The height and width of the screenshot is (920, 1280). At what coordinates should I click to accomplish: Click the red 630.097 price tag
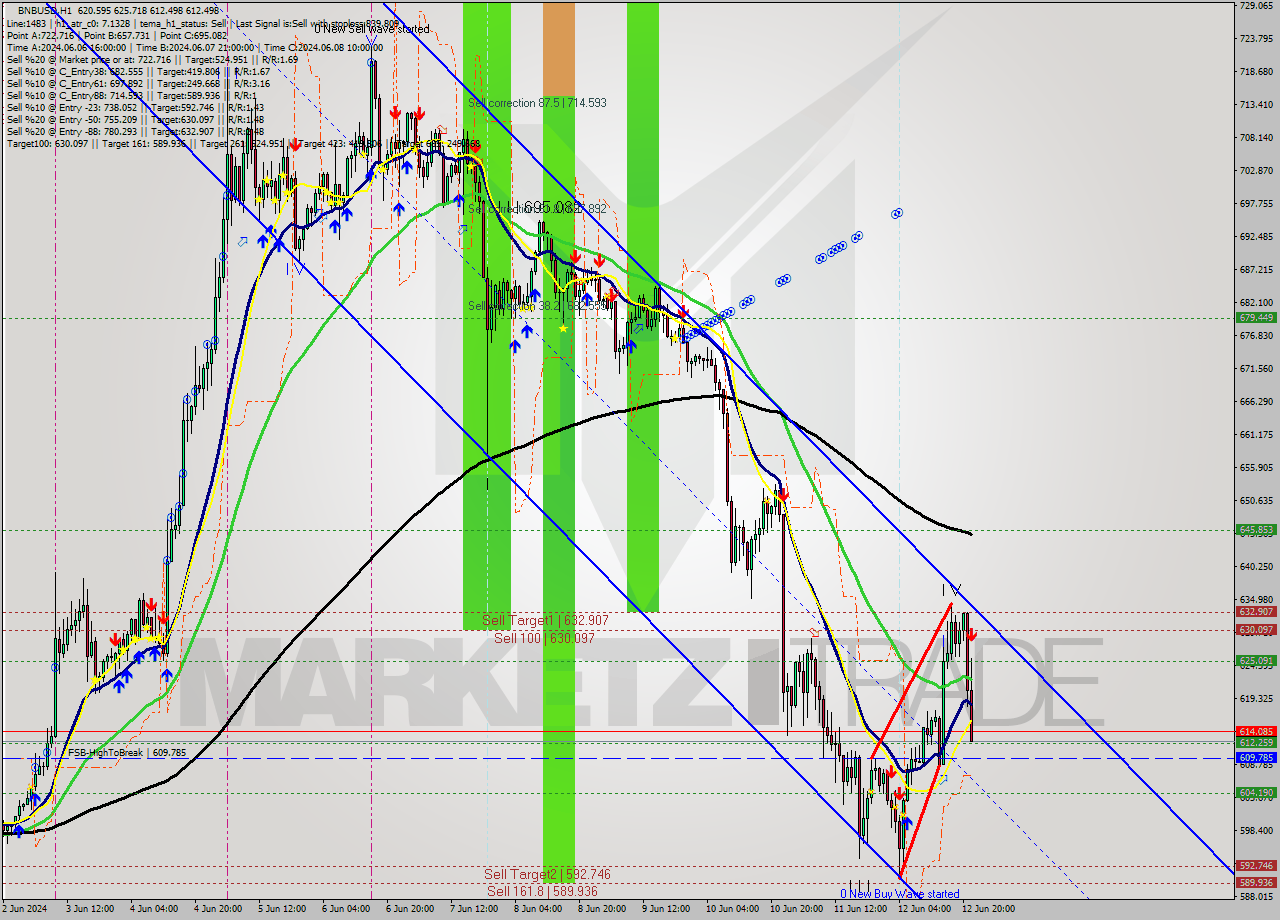click(x=1256, y=630)
